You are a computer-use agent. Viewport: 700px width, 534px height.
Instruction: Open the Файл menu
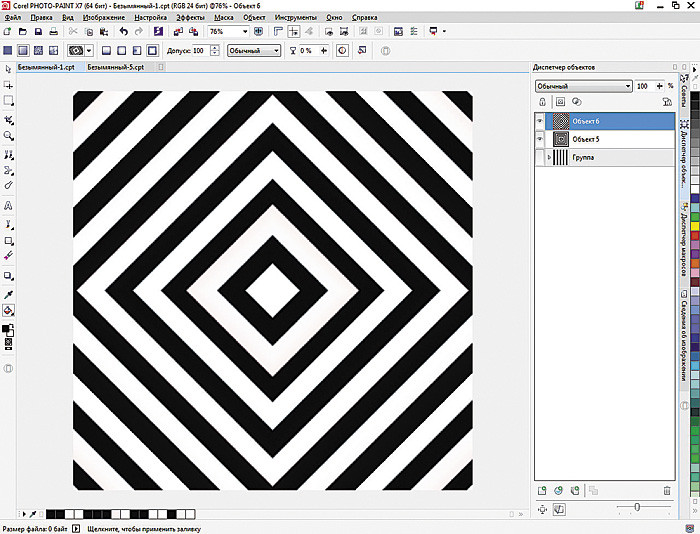pos(12,17)
